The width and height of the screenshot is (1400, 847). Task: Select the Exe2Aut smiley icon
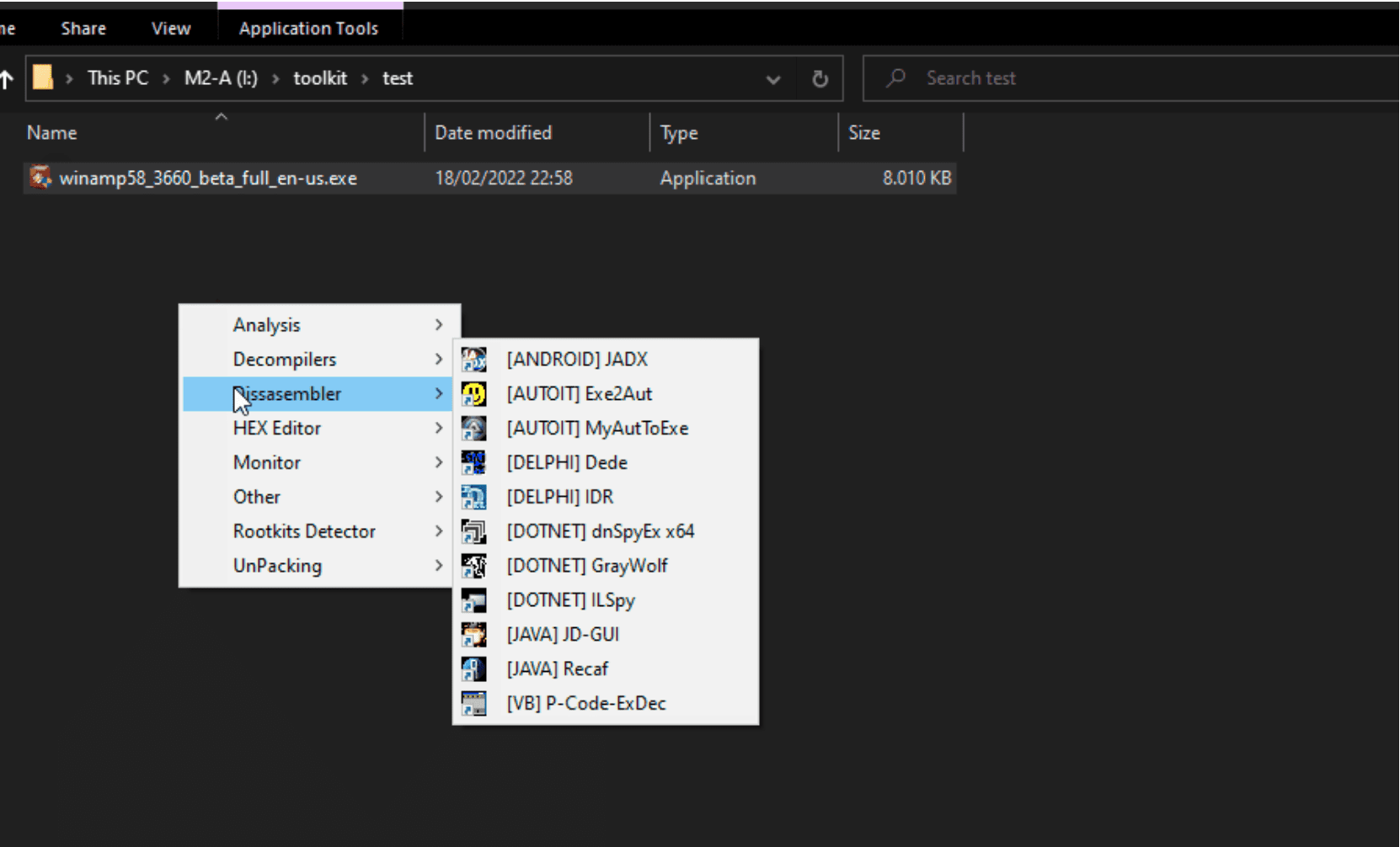[474, 394]
